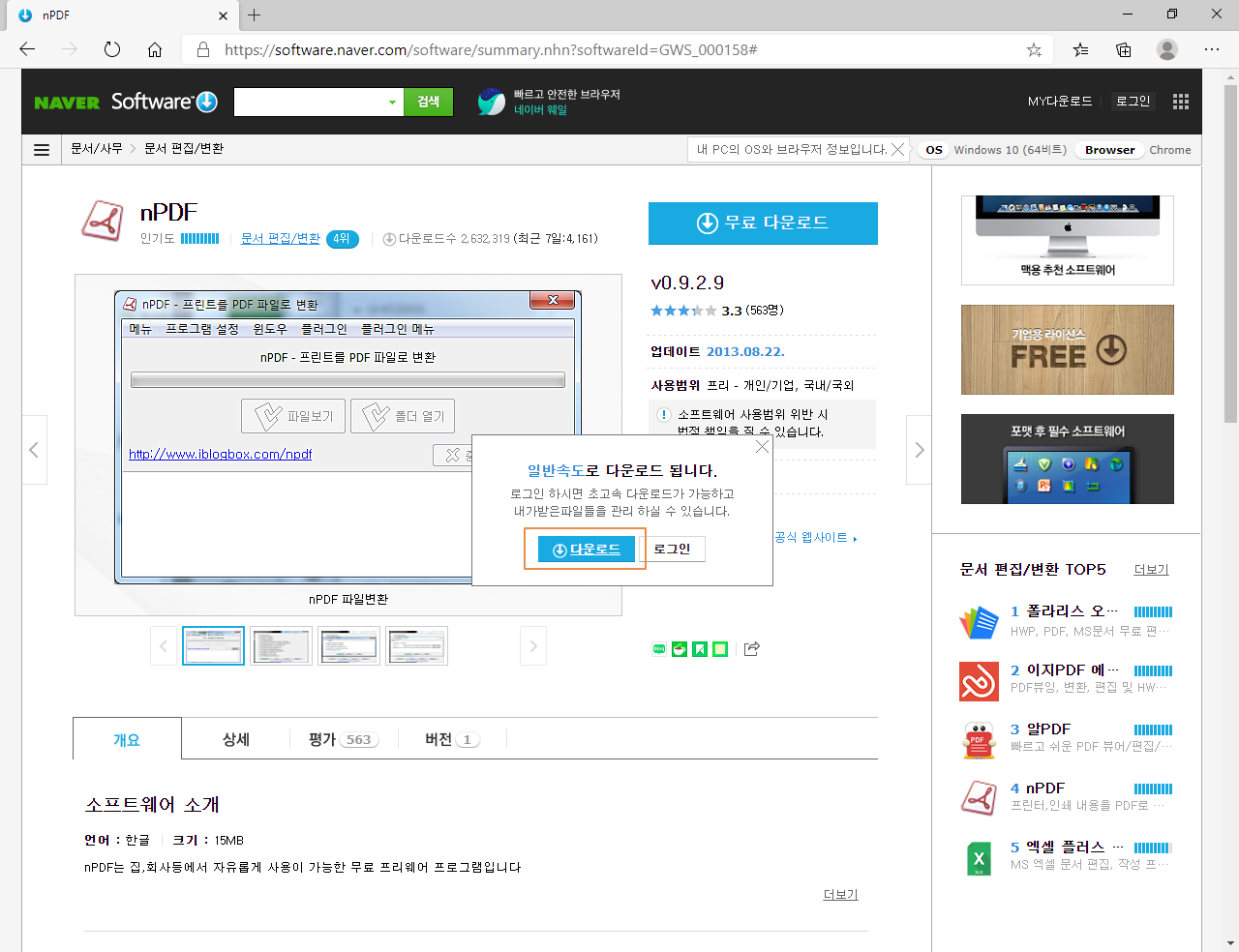Open the ezPDF editor icon in TOP5
The width and height of the screenshot is (1239, 952).
[x=979, y=681]
